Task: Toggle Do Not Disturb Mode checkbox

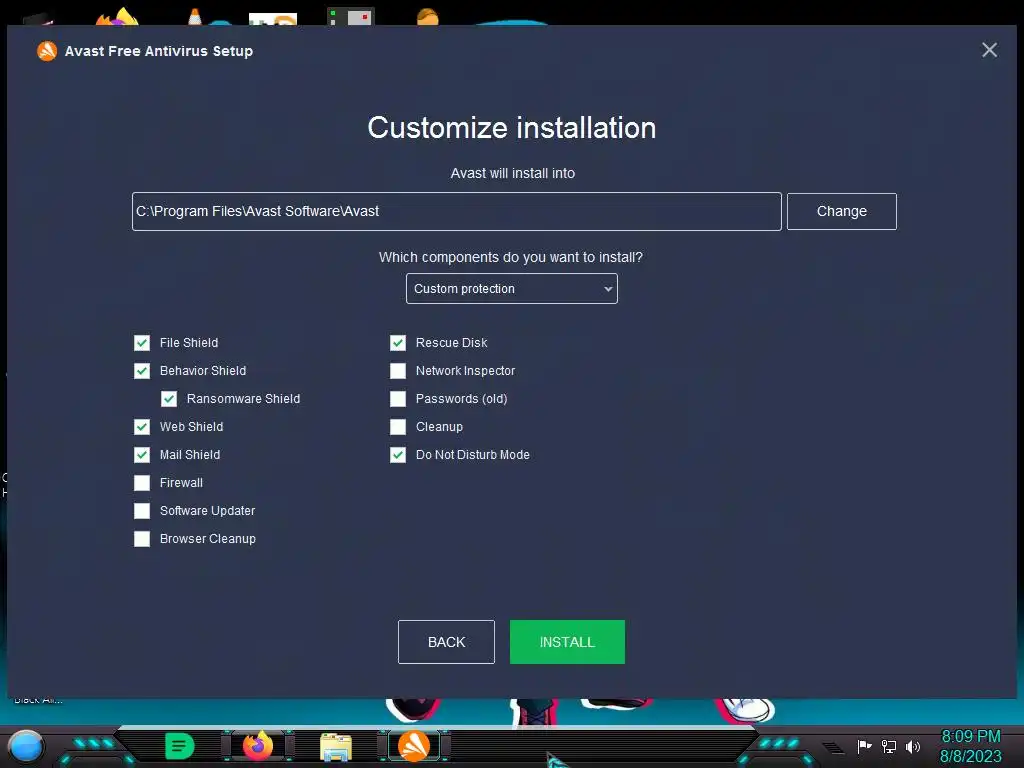Action: (398, 455)
